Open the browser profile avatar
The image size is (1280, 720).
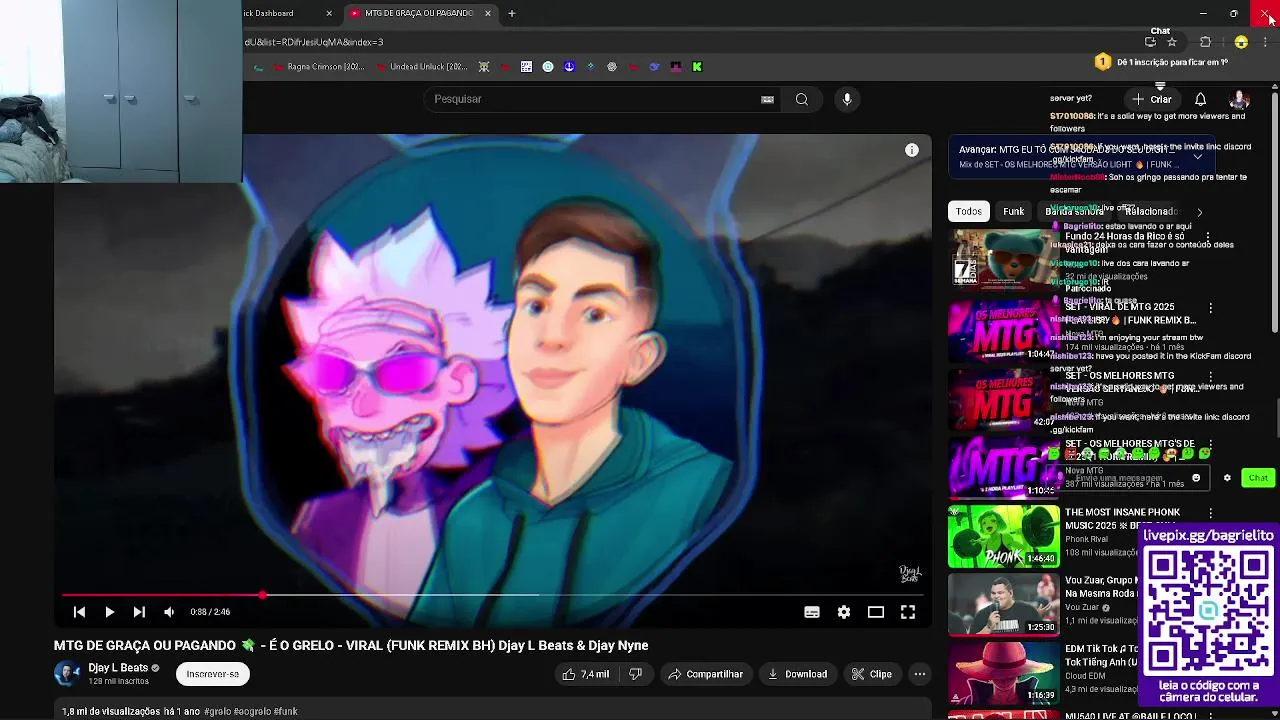(1241, 42)
